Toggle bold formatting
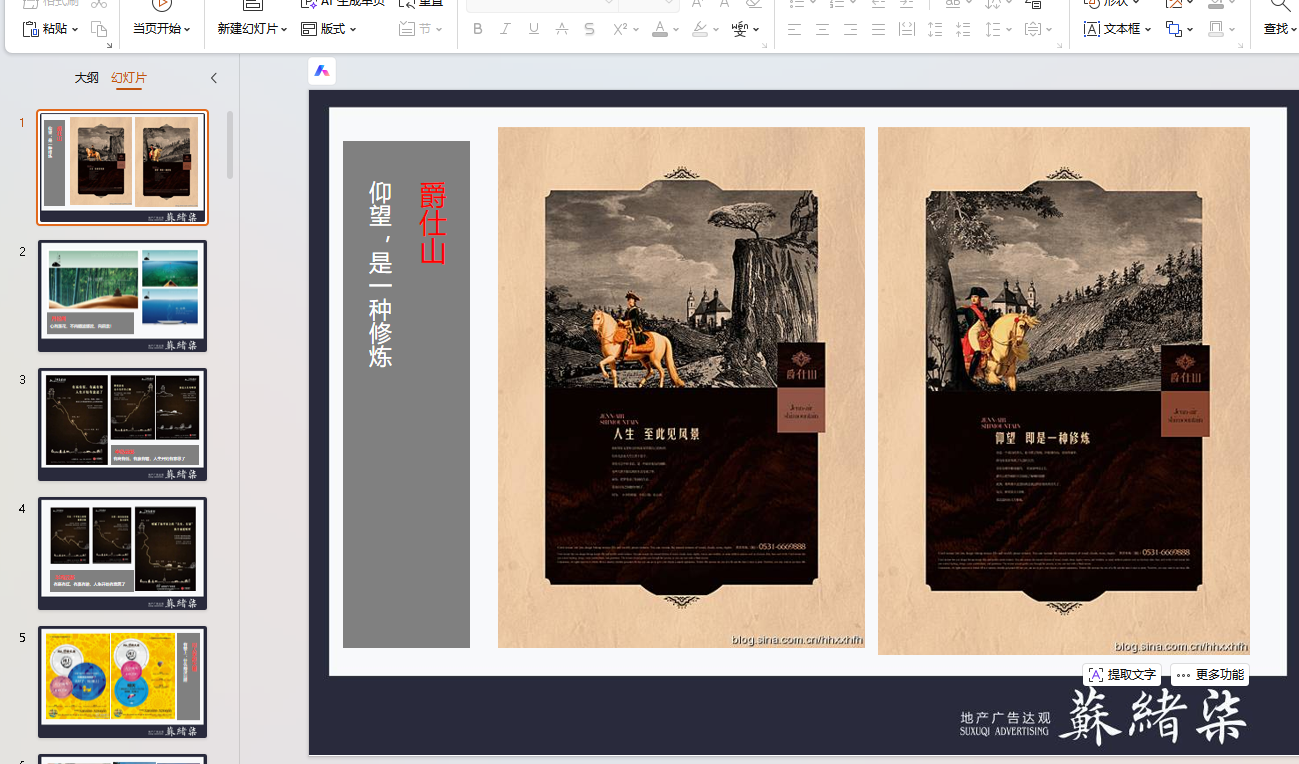This screenshot has width=1299, height=764. pos(478,29)
